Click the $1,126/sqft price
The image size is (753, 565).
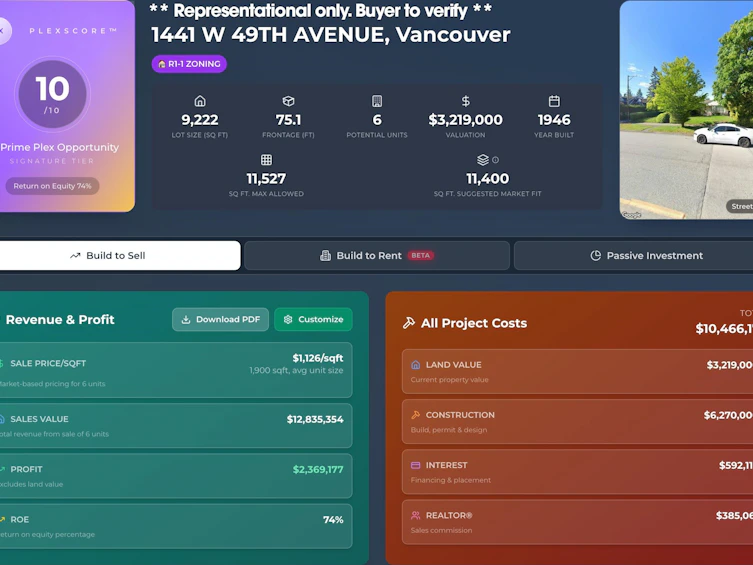318,358
